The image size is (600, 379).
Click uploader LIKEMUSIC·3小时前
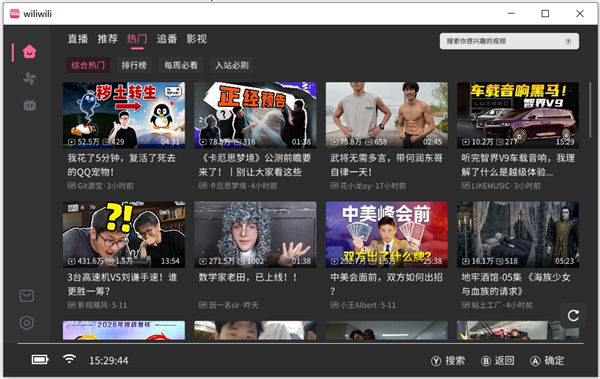tap(501, 186)
